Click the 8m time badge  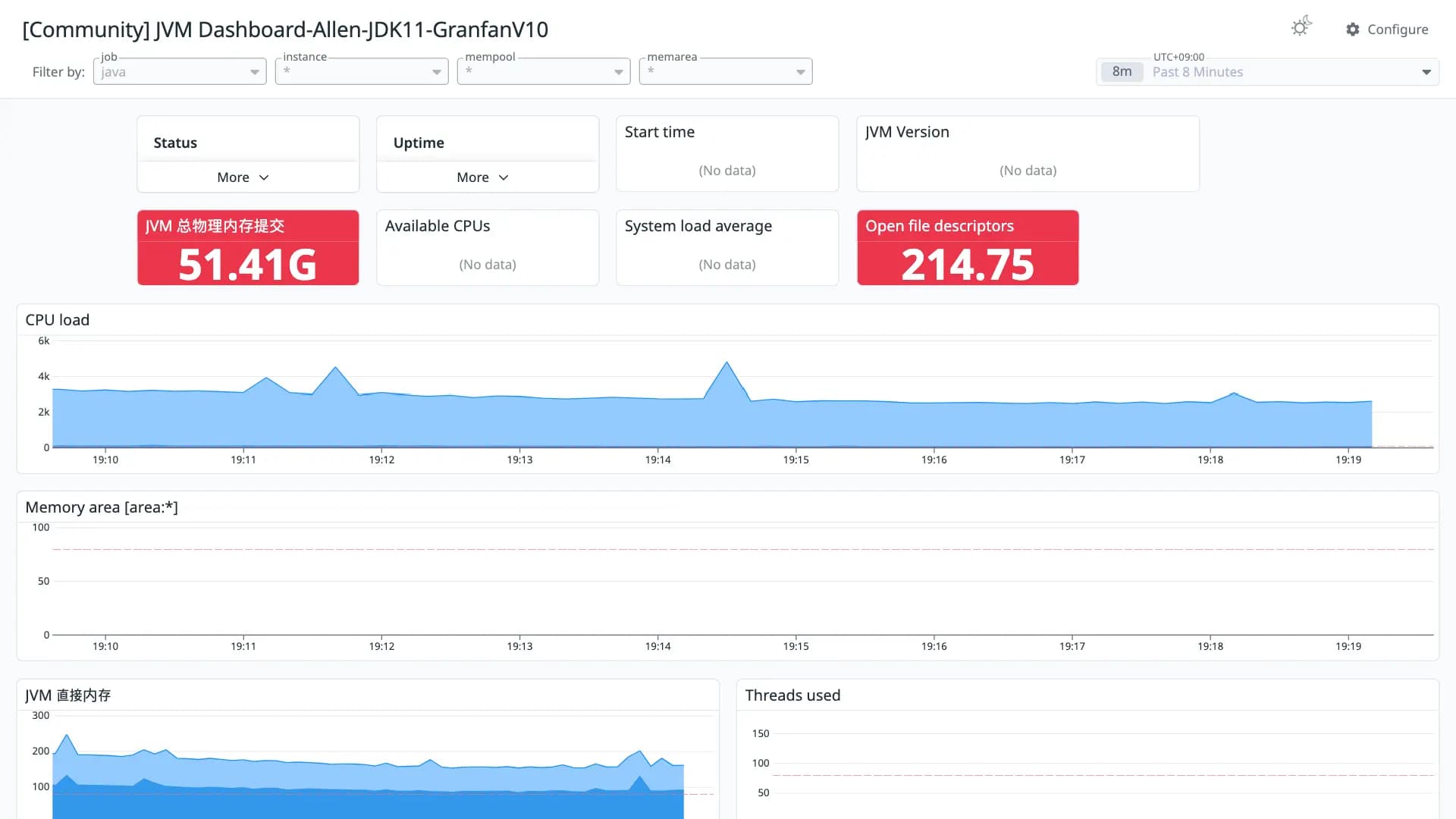1122,72
